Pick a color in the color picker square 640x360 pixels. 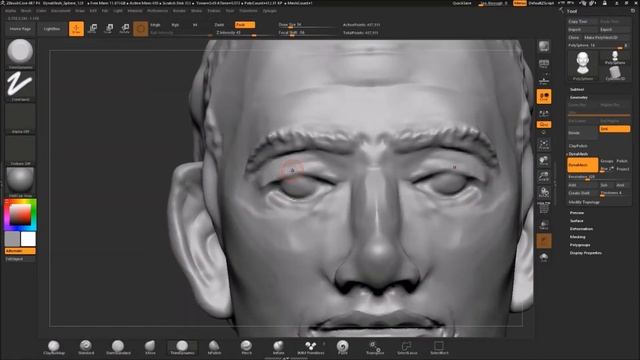(20, 214)
